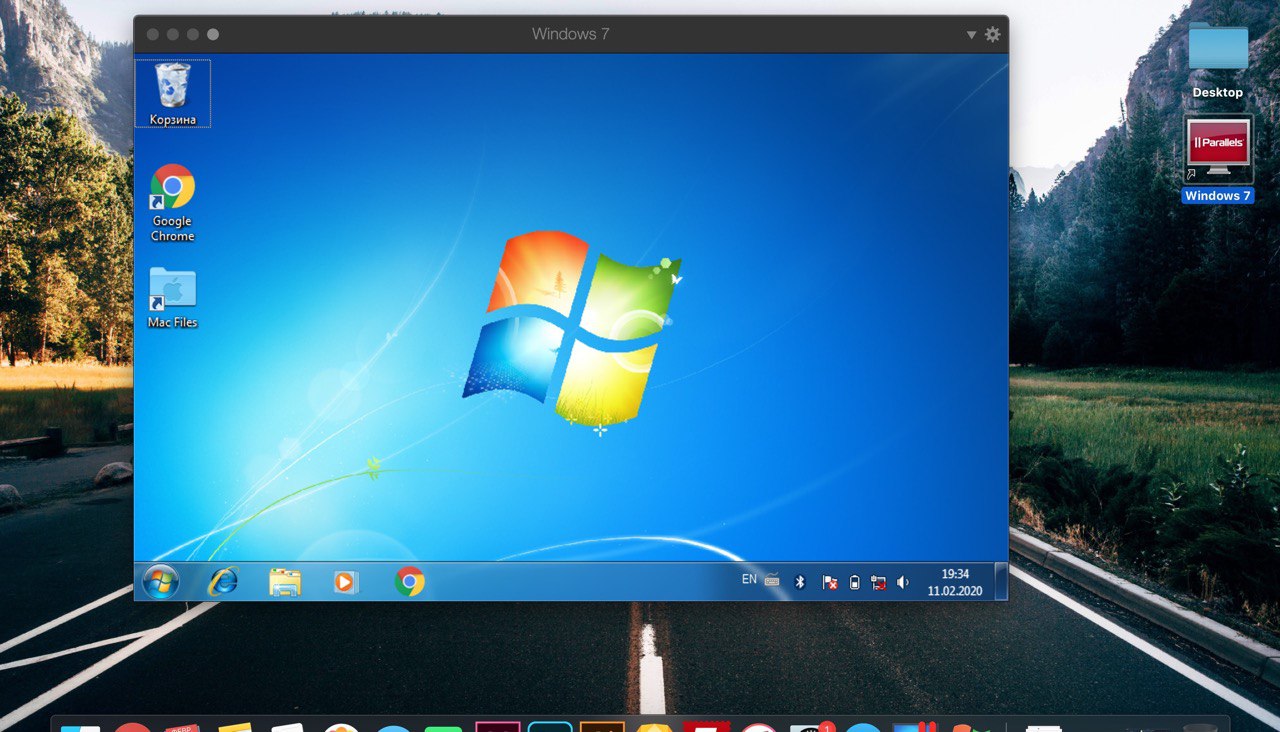Launch Windows Media Player from taskbar
Viewport: 1280px width, 732px height.
click(x=345, y=581)
